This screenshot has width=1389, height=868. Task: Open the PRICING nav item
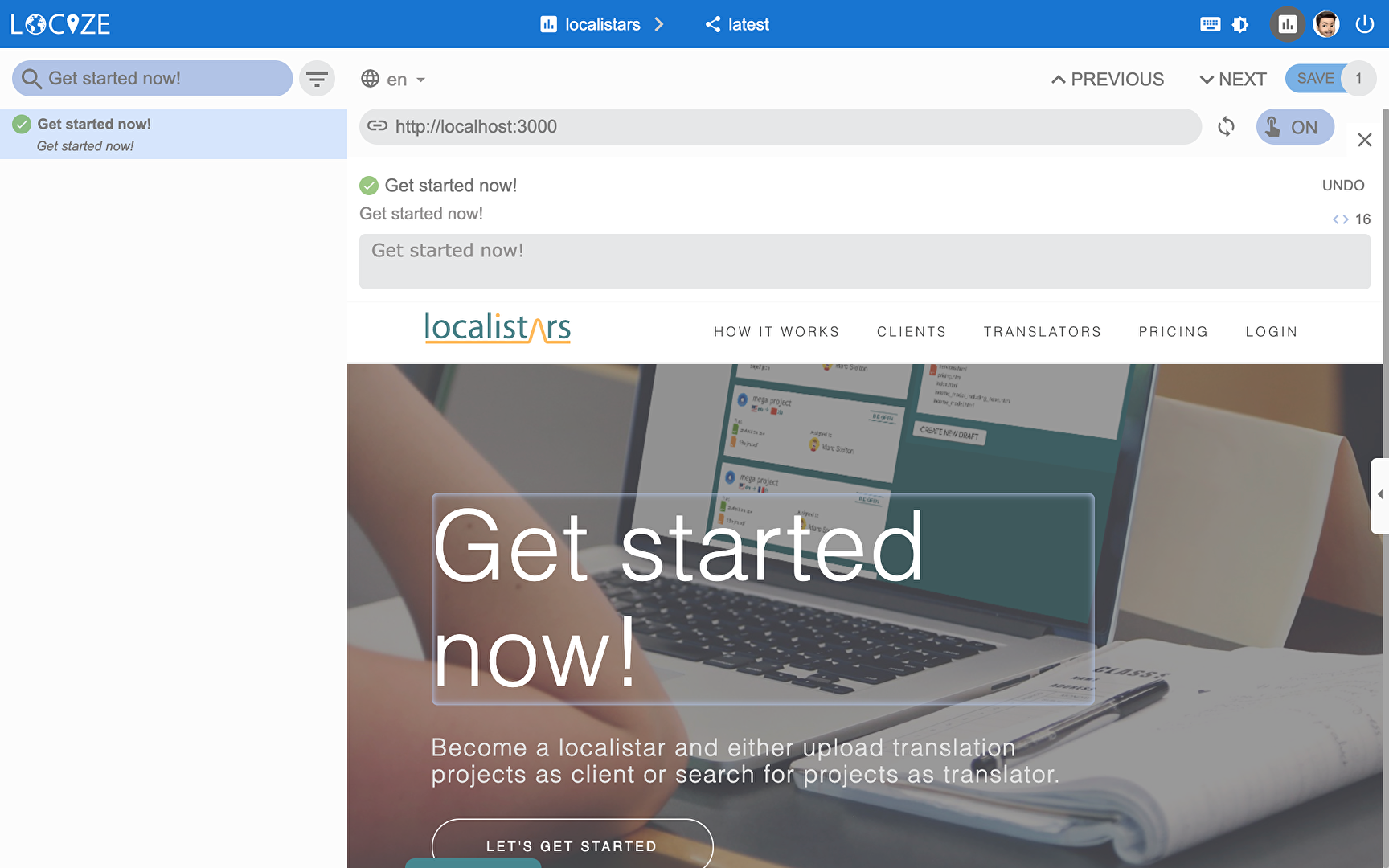pos(1173,332)
